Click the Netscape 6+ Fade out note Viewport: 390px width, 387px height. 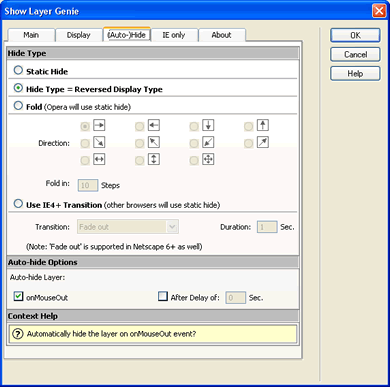114,247
